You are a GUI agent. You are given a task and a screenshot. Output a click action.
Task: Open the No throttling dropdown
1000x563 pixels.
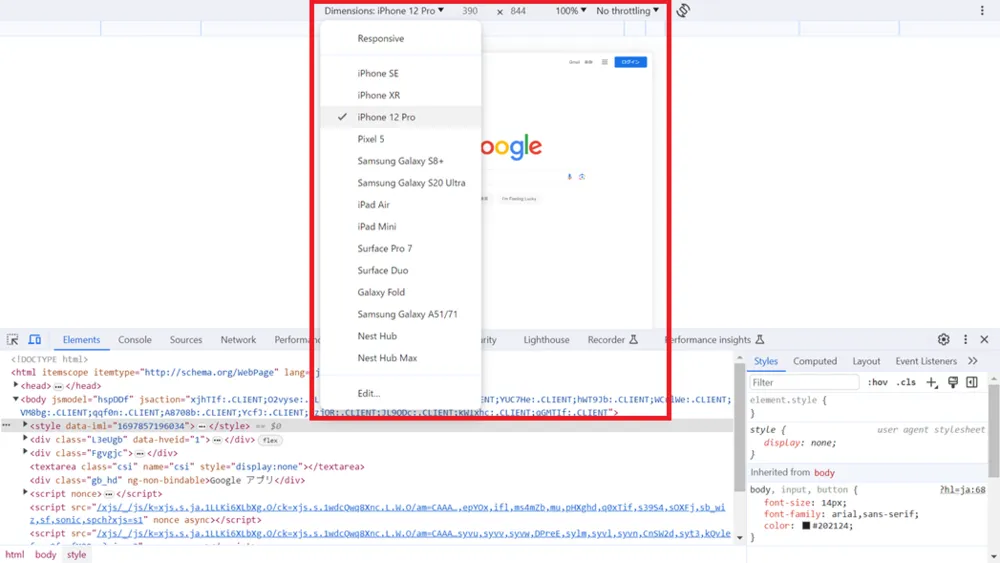[628, 11]
